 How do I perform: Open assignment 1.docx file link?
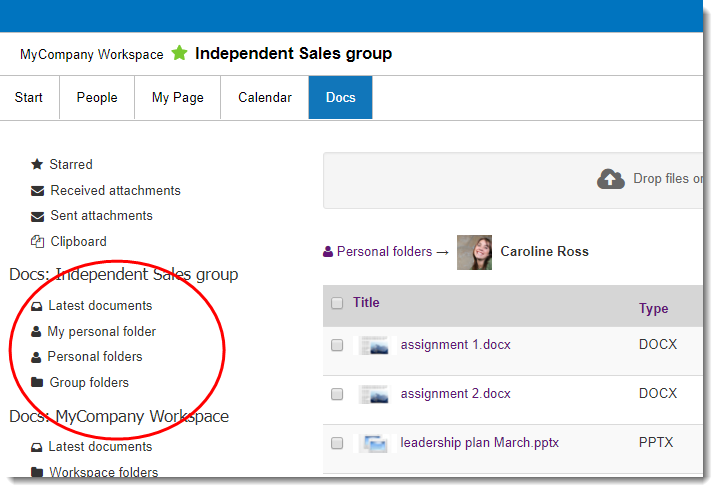pos(455,345)
